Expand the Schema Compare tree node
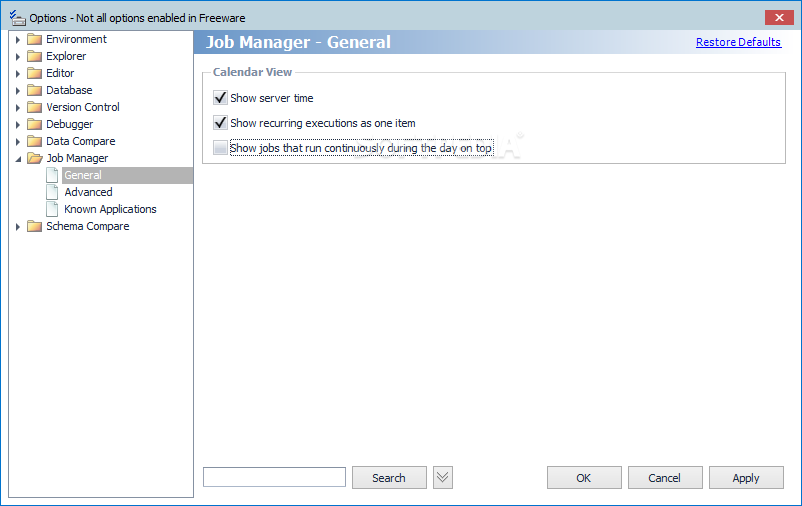 click(18, 226)
